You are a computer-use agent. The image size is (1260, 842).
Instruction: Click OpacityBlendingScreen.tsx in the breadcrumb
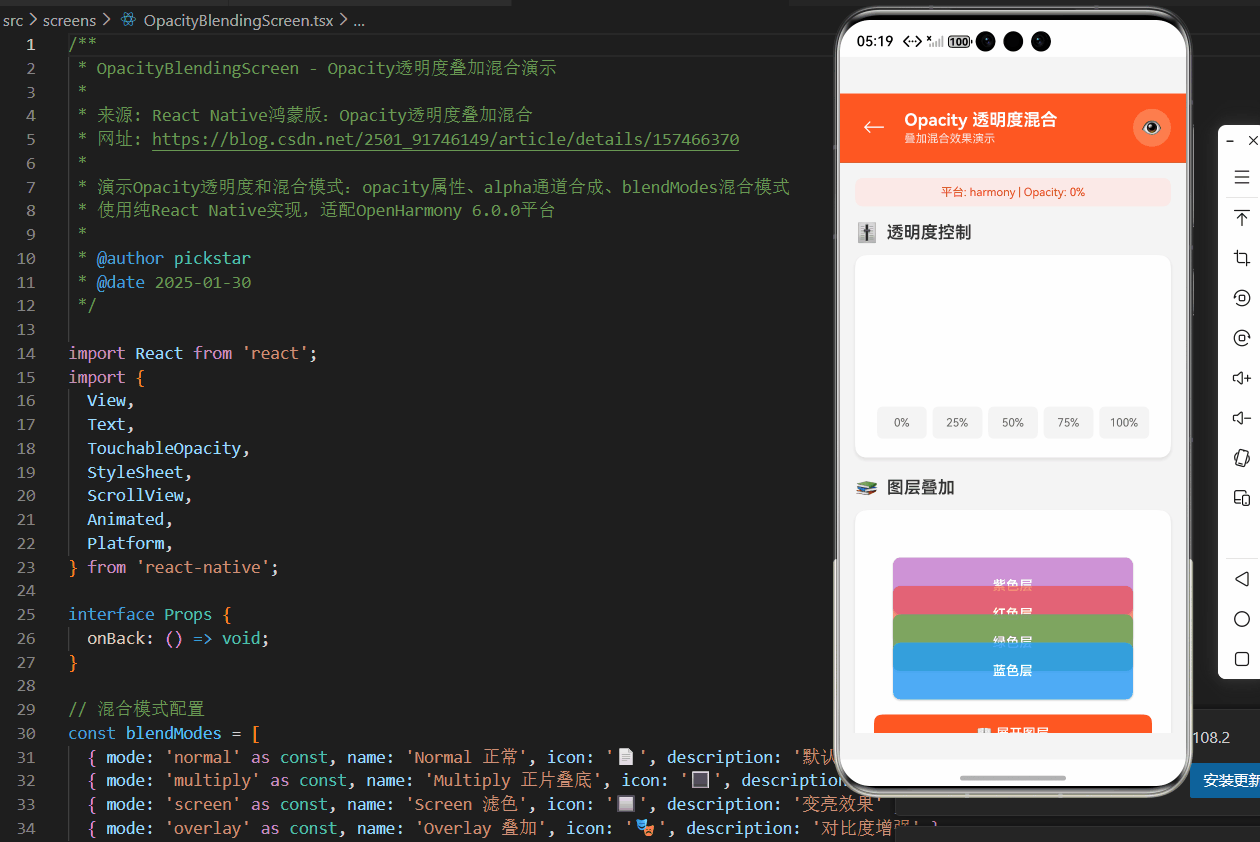[x=238, y=20]
